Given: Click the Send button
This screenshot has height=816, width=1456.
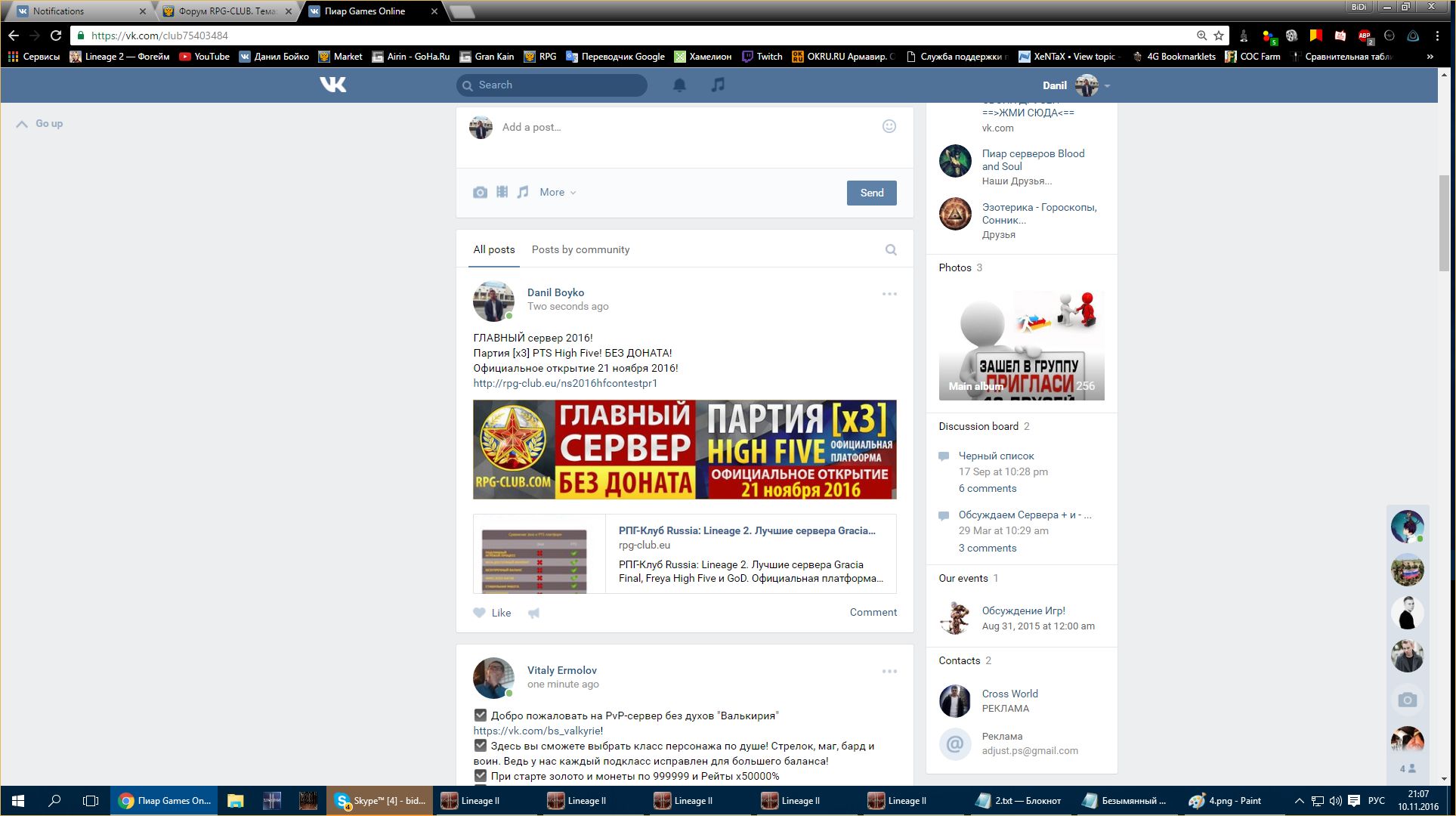Looking at the screenshot, I should (871, 193).
